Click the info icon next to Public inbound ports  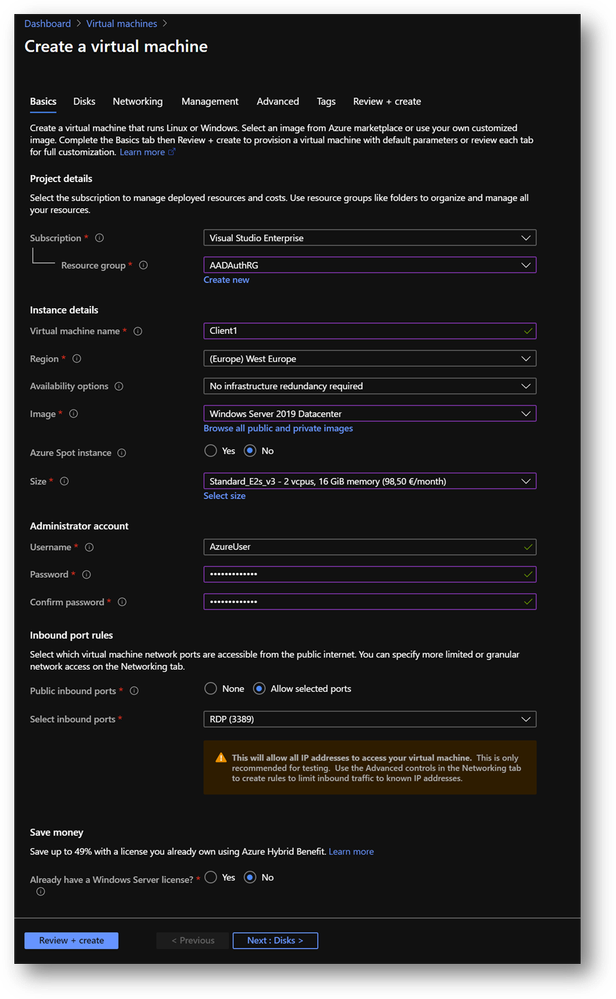[x=135, y=690]
